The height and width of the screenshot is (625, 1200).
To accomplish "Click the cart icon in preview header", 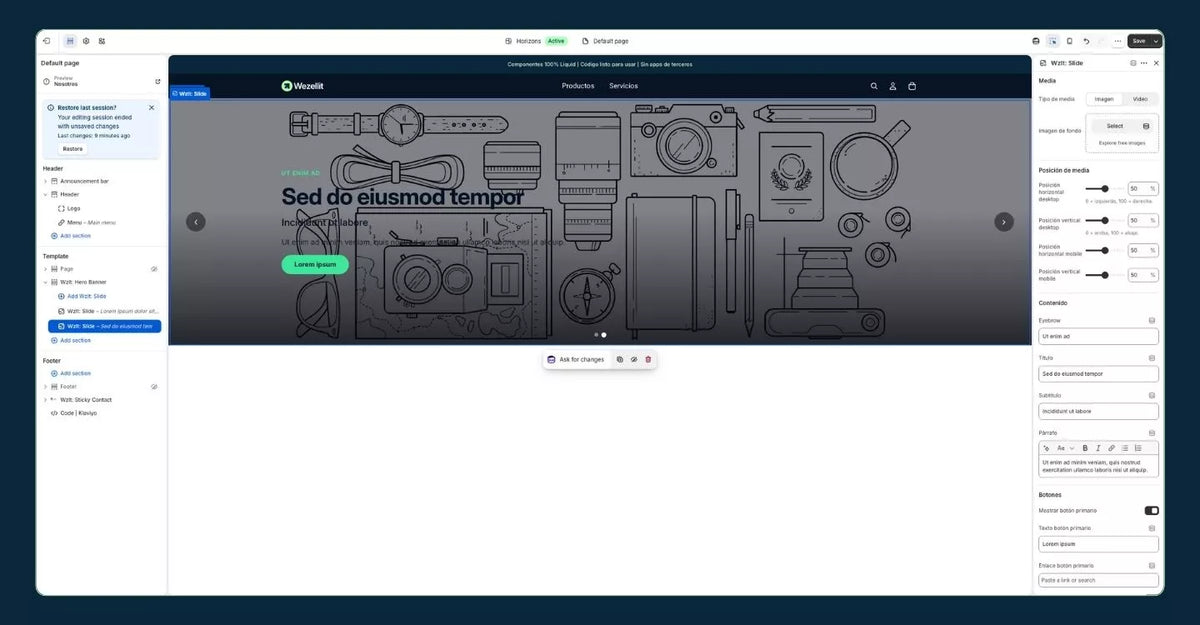I will pyautogui.click(x=912, y=86).
